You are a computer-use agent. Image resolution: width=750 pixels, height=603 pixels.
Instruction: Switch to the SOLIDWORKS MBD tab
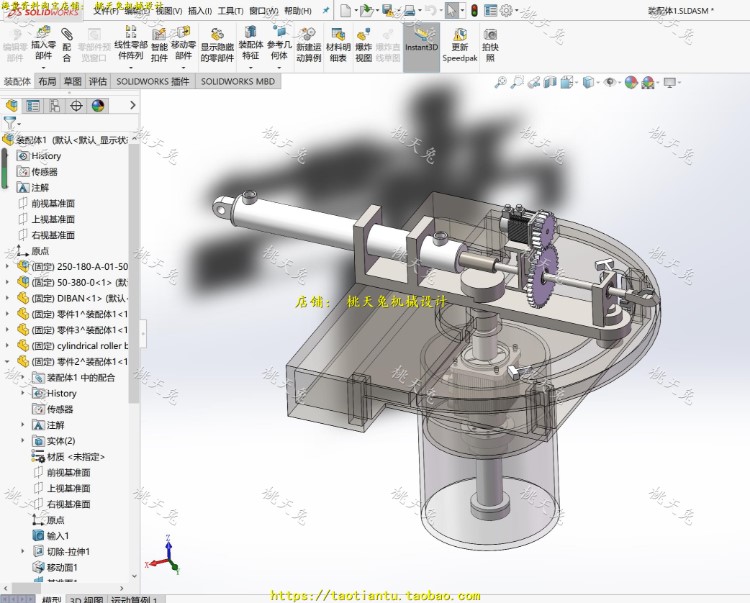pos(238,81)
